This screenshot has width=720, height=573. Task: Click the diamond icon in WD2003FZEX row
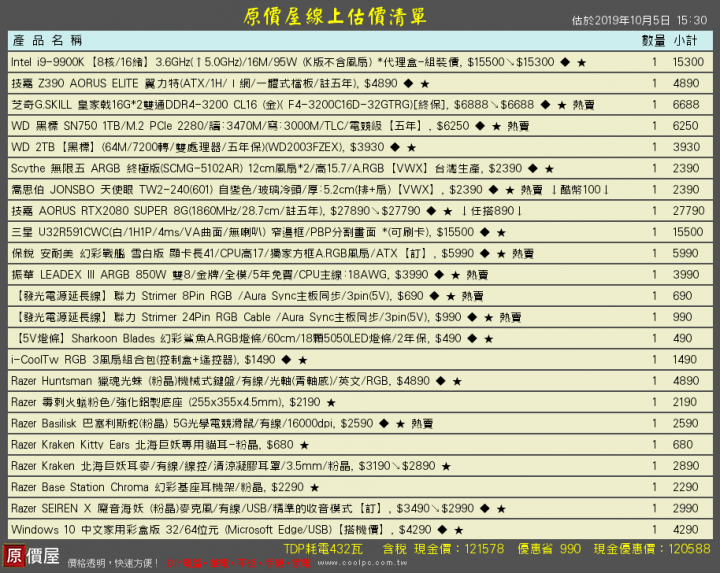tap(395, 147)
